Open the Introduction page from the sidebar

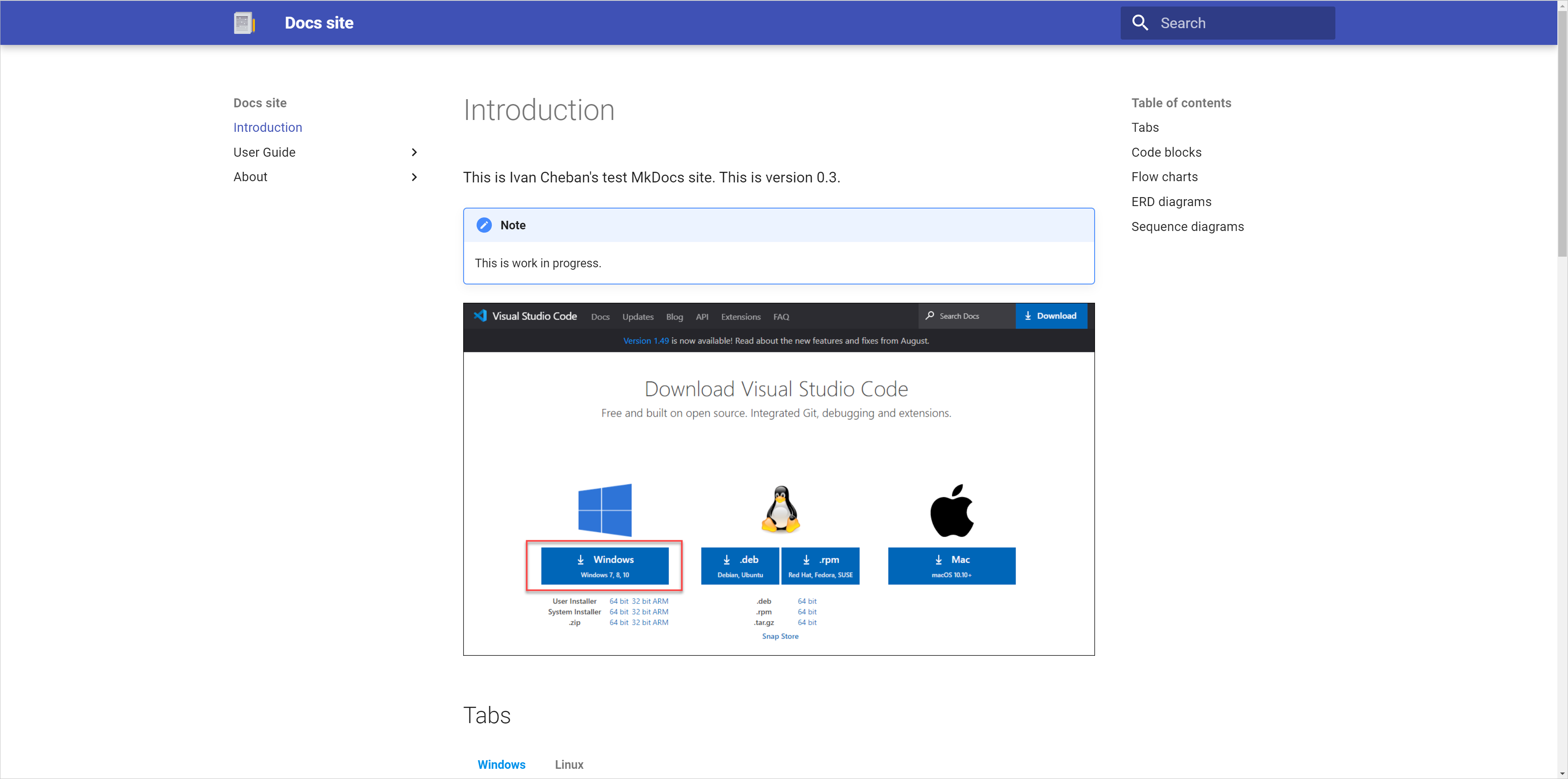268,127
